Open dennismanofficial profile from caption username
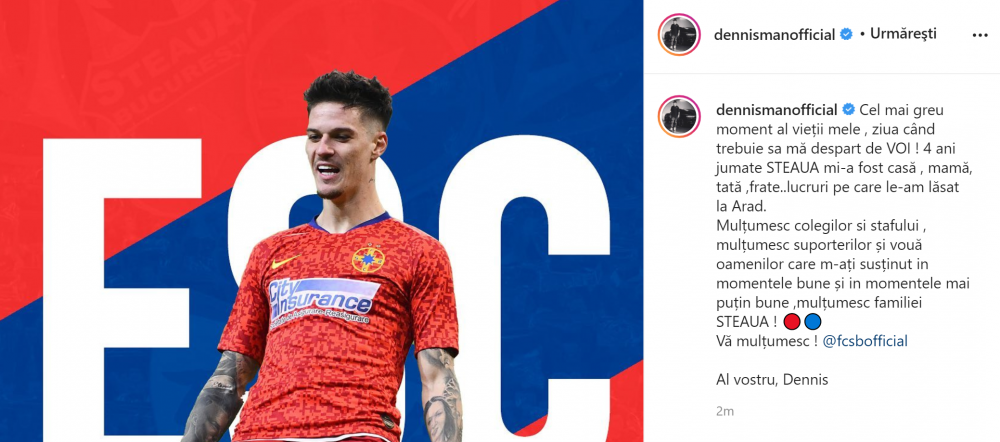Viewport: 1000px width, 442px height. tap(776, 110)
